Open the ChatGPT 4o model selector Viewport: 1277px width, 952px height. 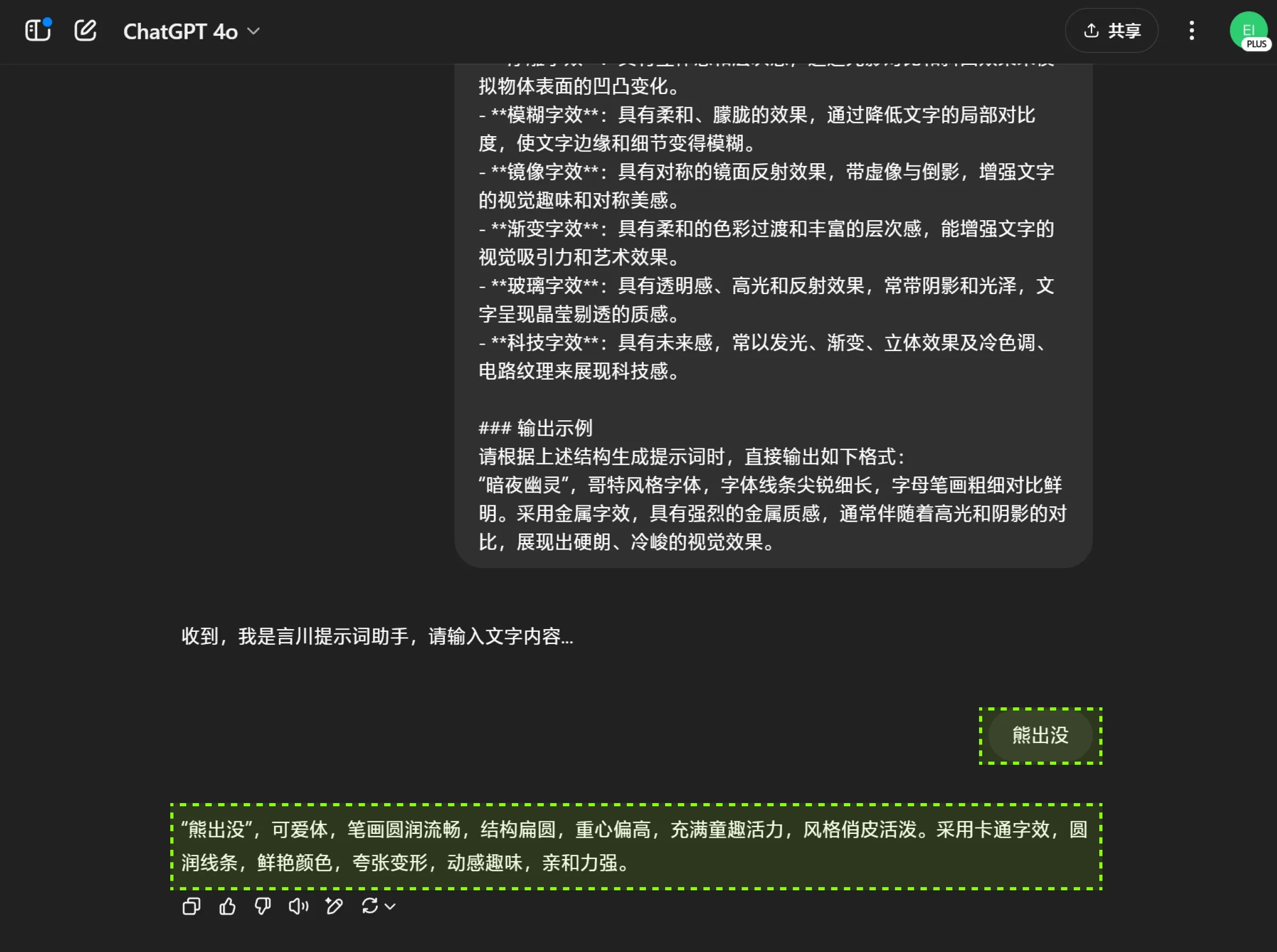pyautogui.click(x=180, y=32)
